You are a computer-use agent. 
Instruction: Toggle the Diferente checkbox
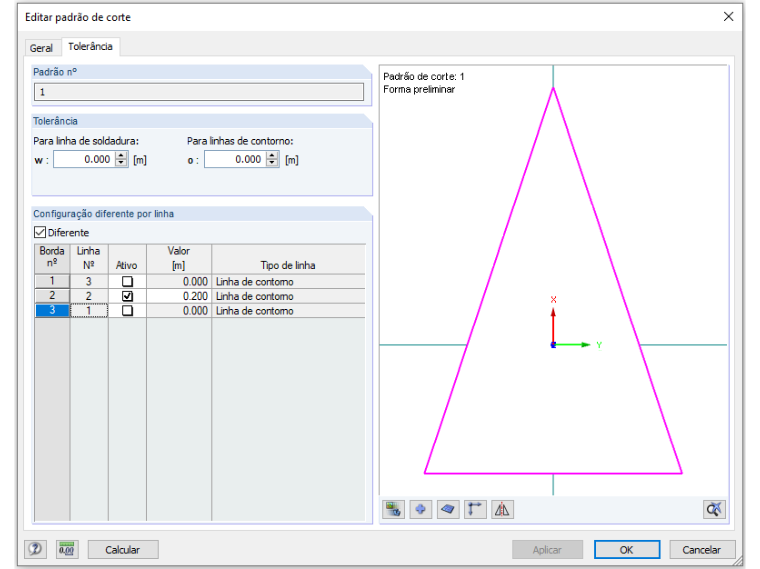pos(40,232)
